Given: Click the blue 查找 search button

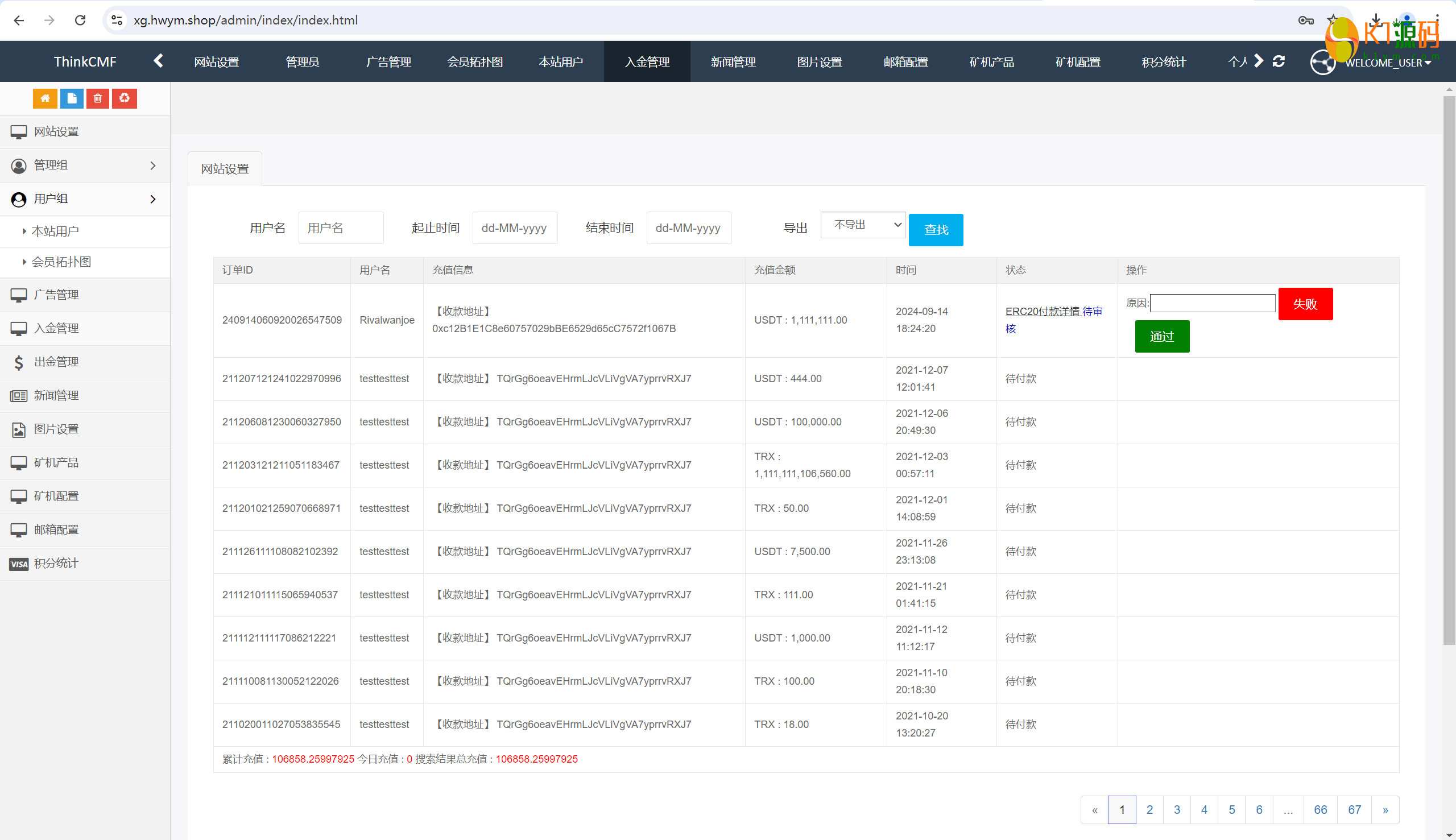Looking at the screenshot, I should pos(935,230).
